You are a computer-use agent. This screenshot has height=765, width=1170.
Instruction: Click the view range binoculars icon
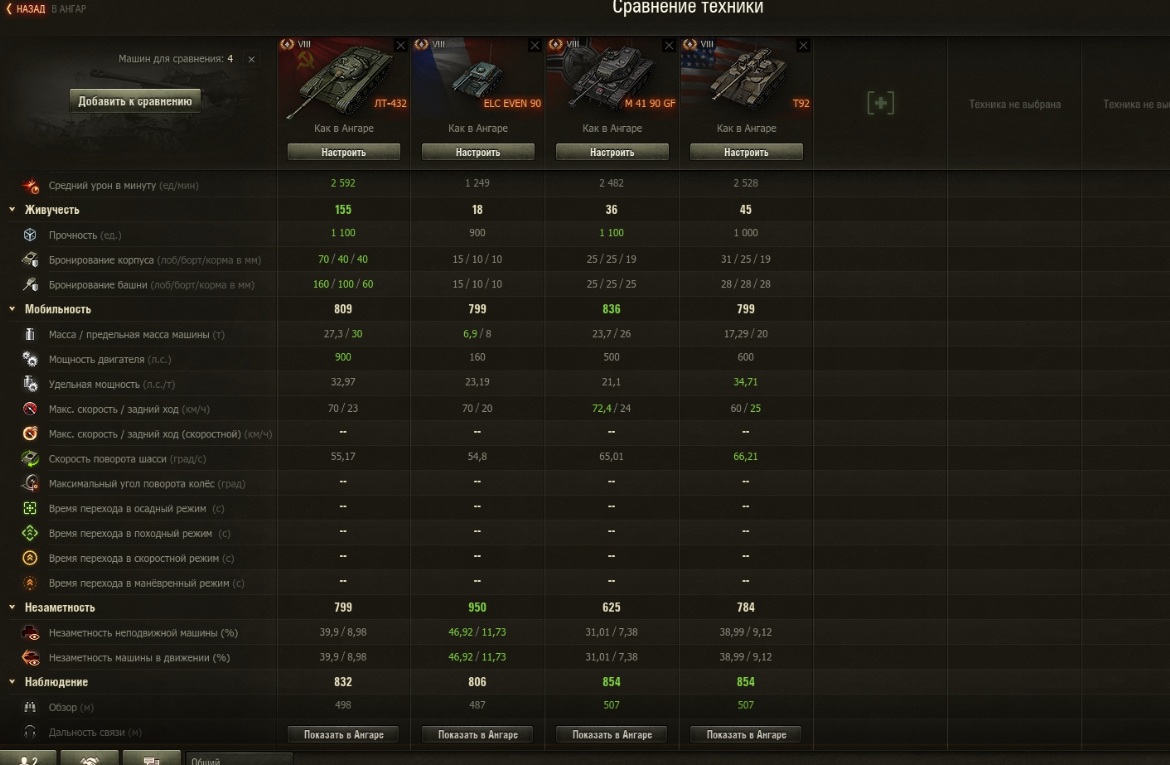[x=30, y=707]
